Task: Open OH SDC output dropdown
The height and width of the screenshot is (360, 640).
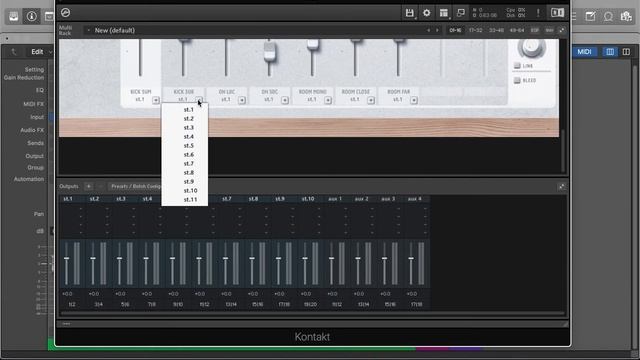Action: (285, 100)
